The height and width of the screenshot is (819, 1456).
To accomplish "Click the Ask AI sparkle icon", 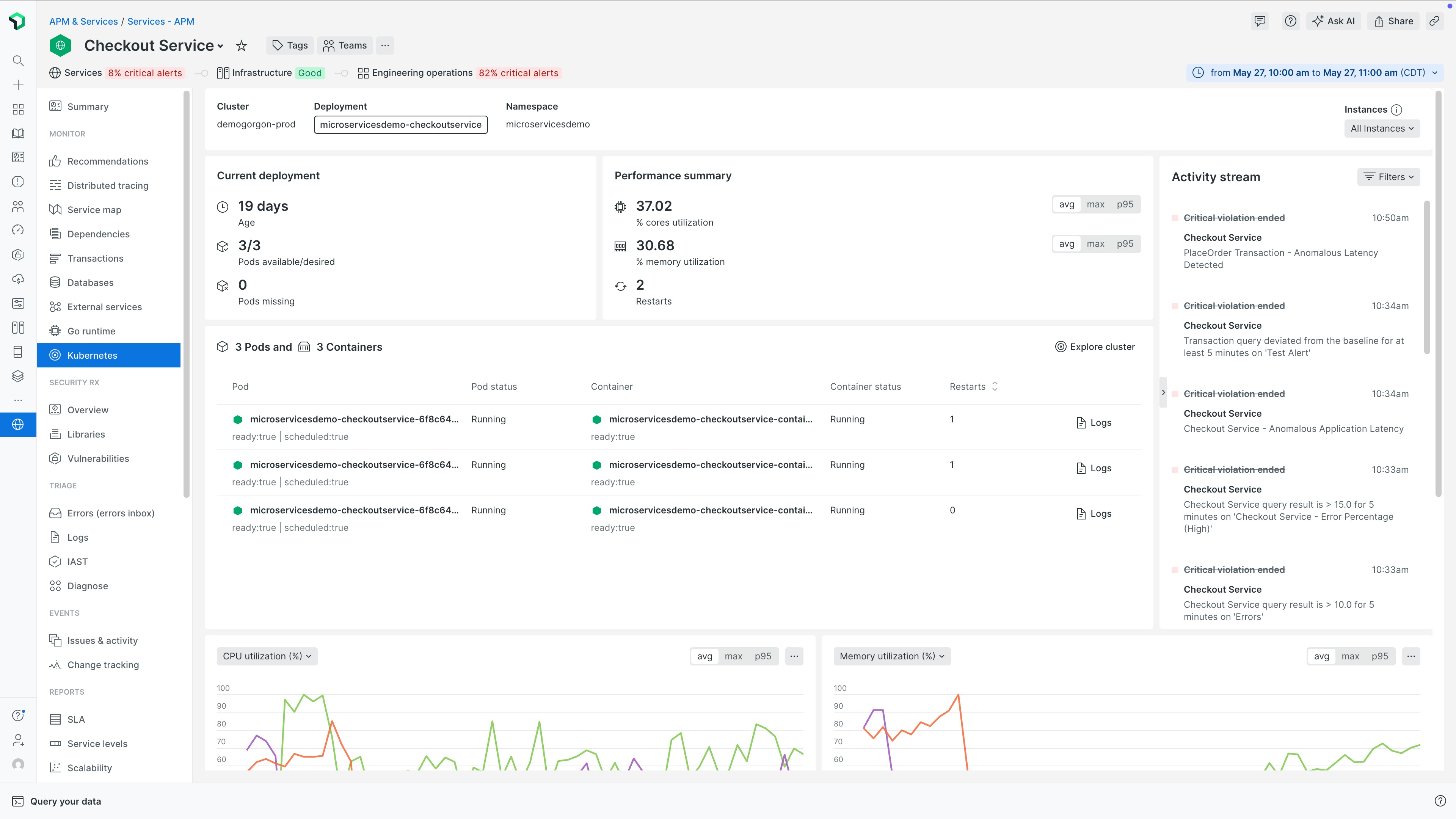I will click(x=1318, y=21).
